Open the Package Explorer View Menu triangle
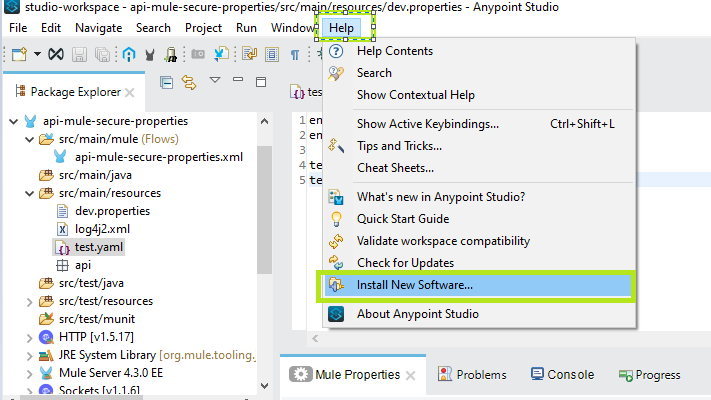The image size is (711, 400). tap(215, 80)
